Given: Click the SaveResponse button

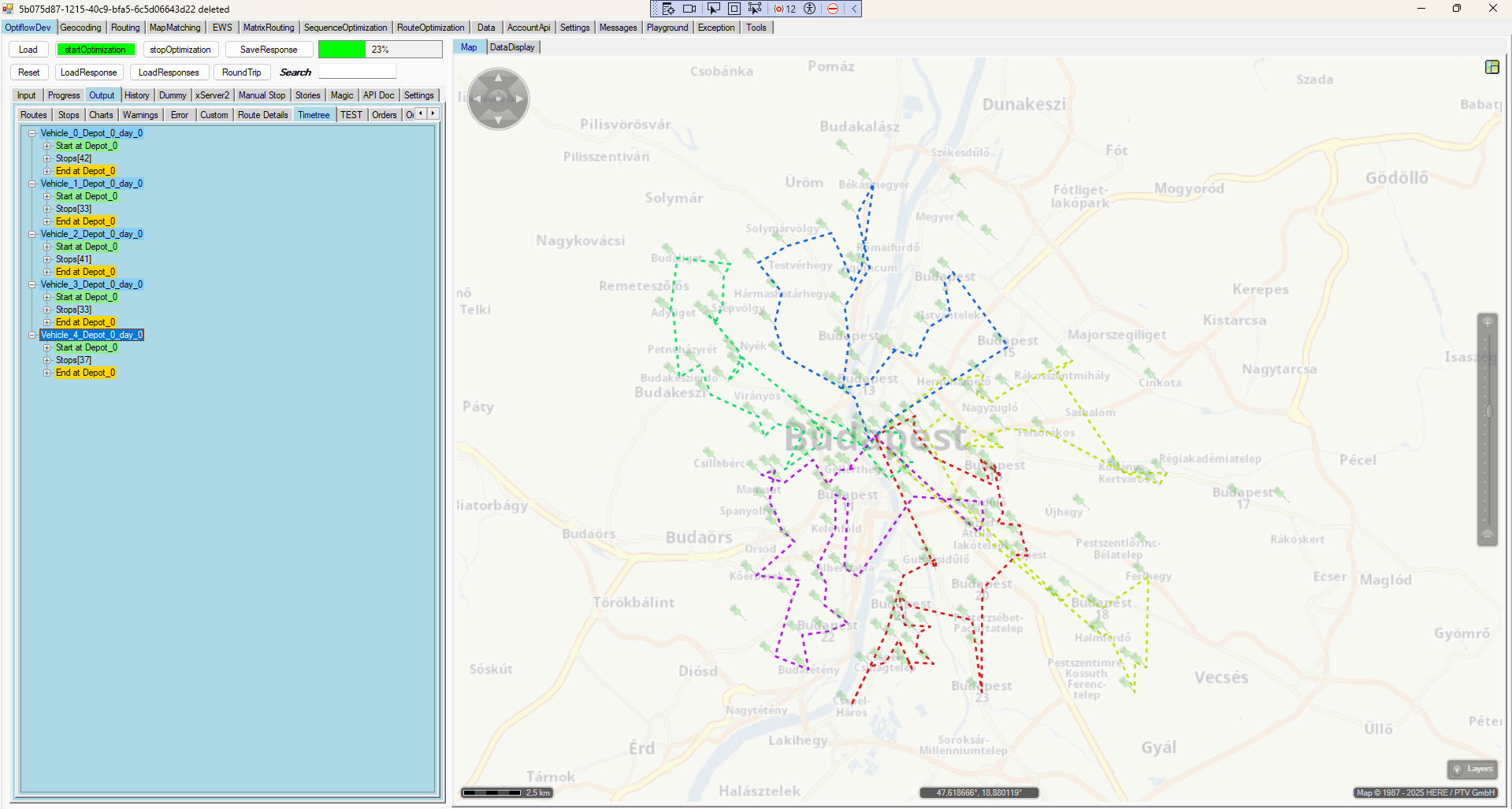Looking at the screenshot, I should tap(269, 50).
